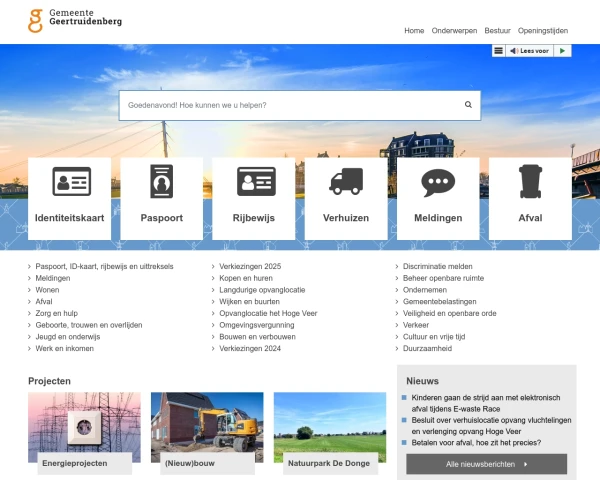
Task: Click the Lees voor speaker button
Action: click(530, 51)
